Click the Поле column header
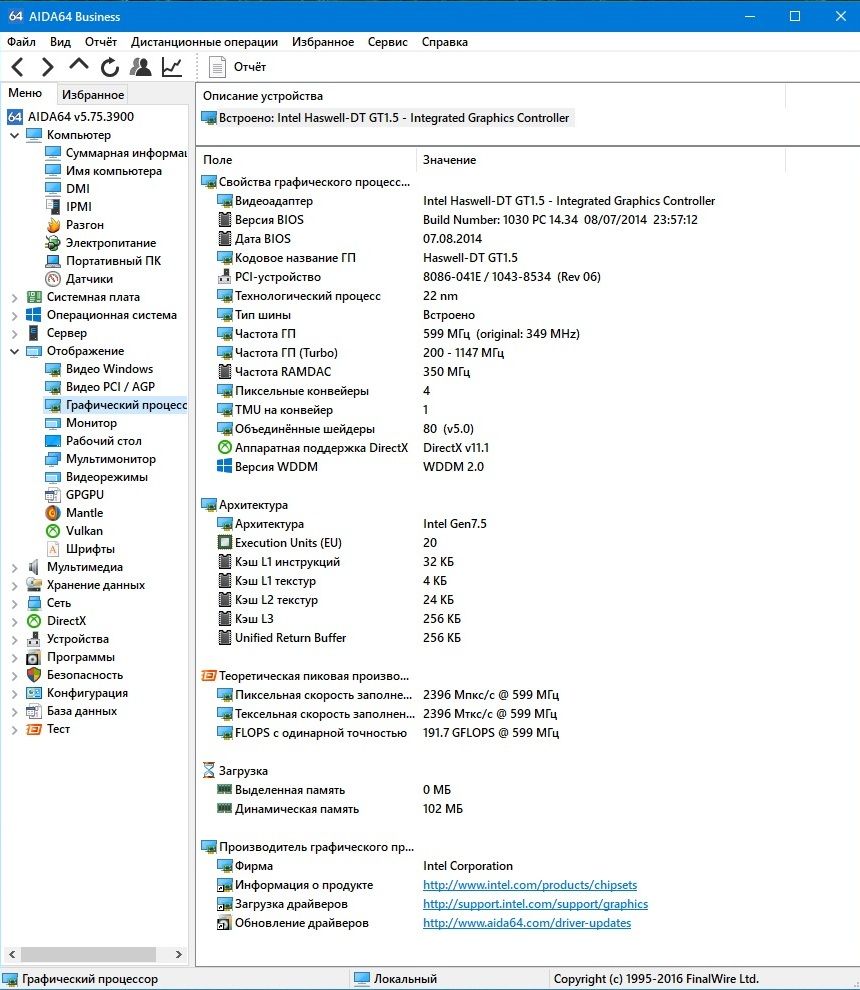This screenshot has height=990, width=860. pyautogui.click(x=306, y=160)
